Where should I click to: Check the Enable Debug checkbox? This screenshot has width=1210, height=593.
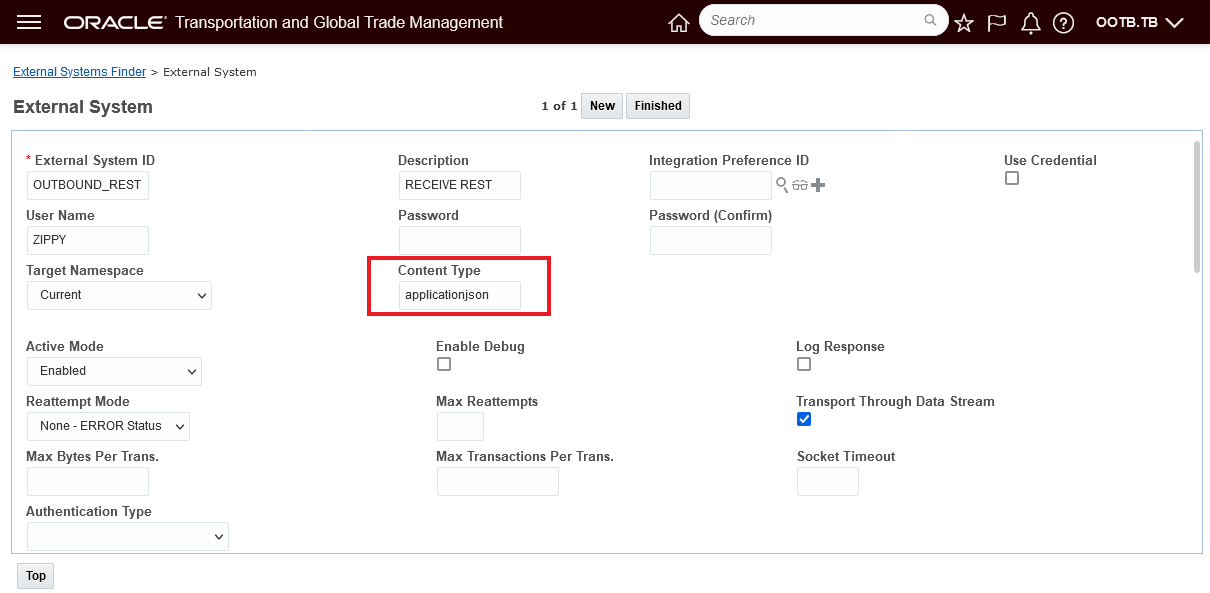[444, 364]
